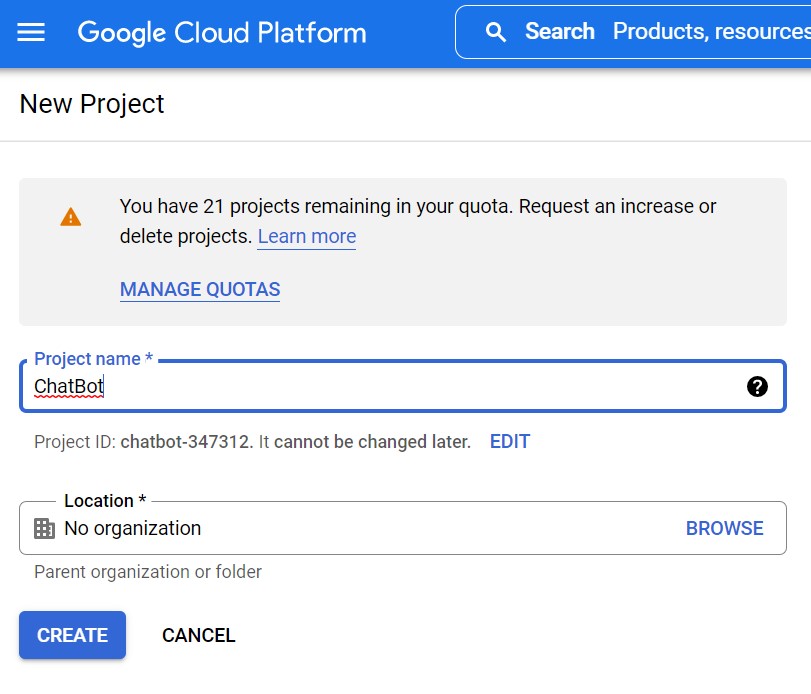Click the 'Project name *' field label
811x694 pixels.
(x=93, y=358)
